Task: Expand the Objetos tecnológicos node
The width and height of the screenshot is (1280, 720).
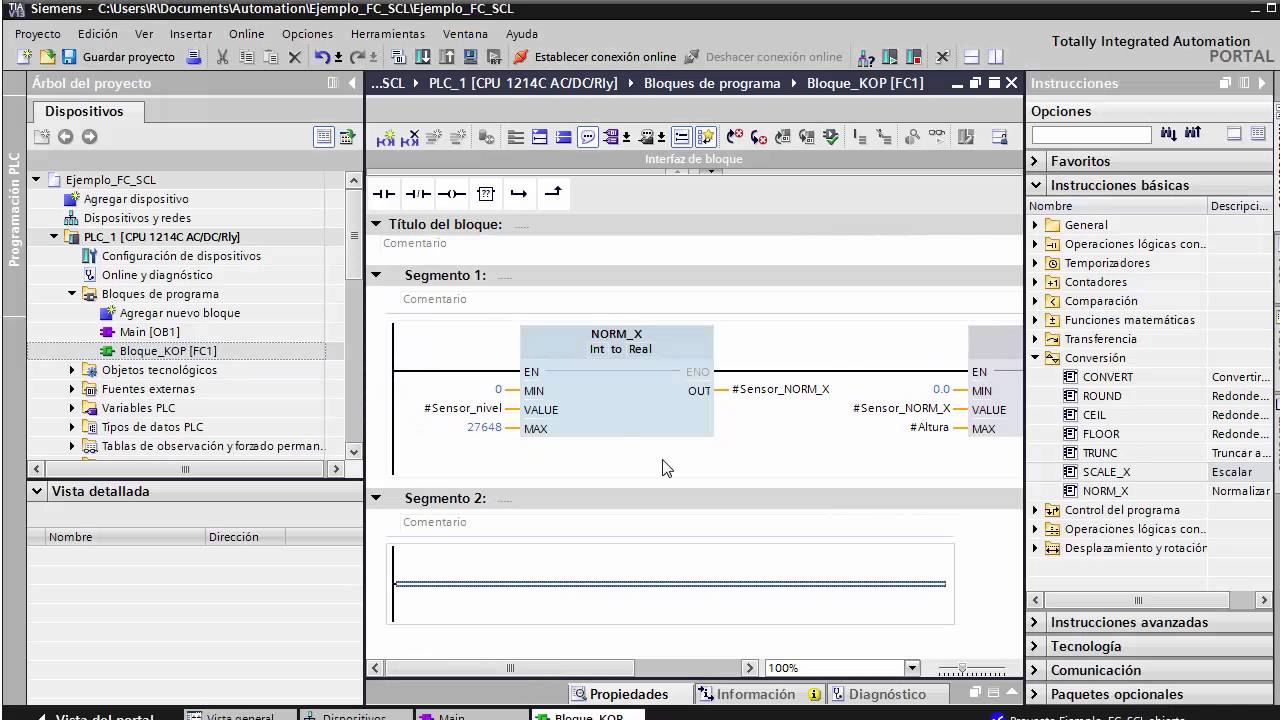Action: point(72,370)
